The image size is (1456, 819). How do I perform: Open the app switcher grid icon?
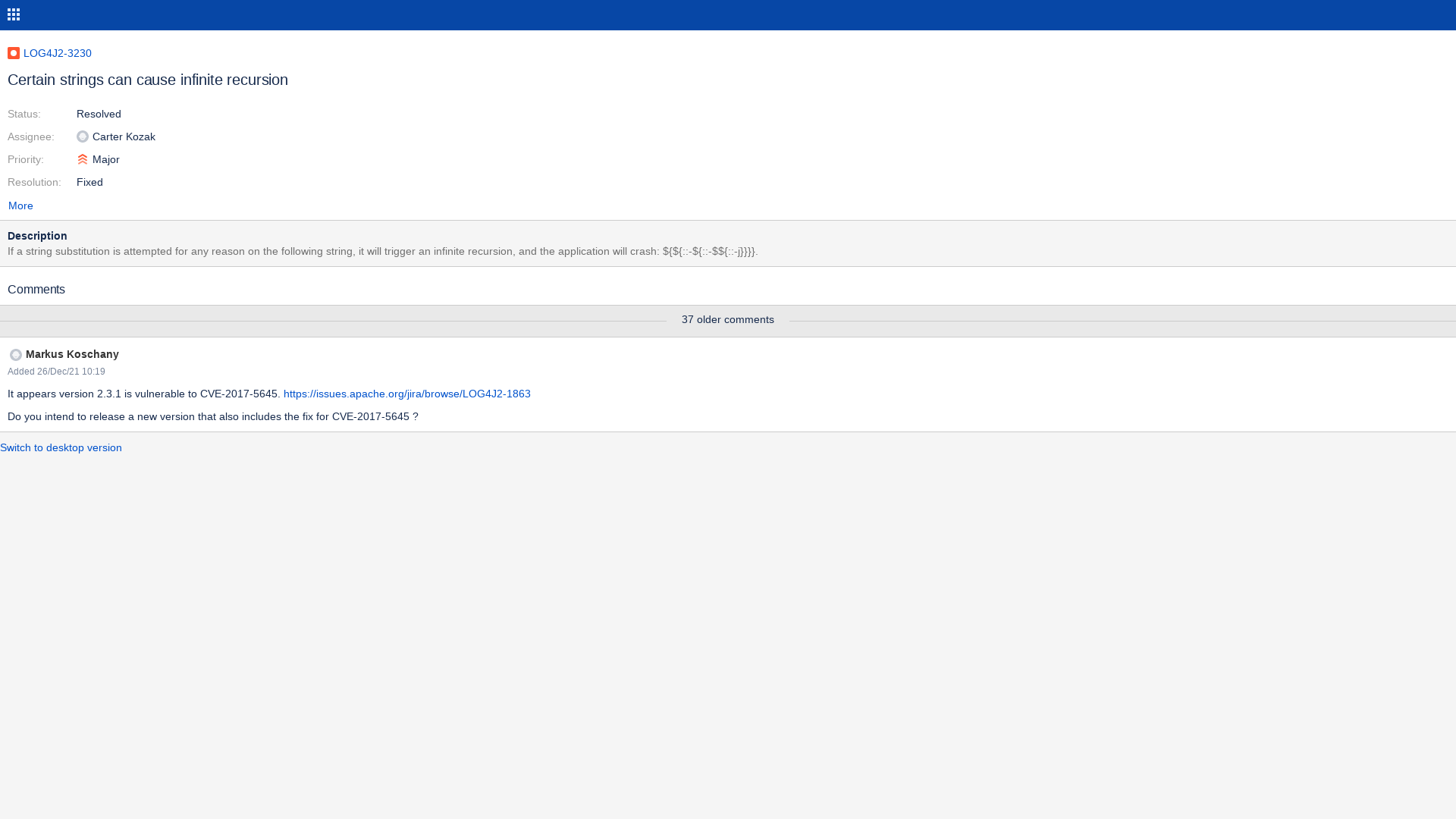[x=14, y=14]
